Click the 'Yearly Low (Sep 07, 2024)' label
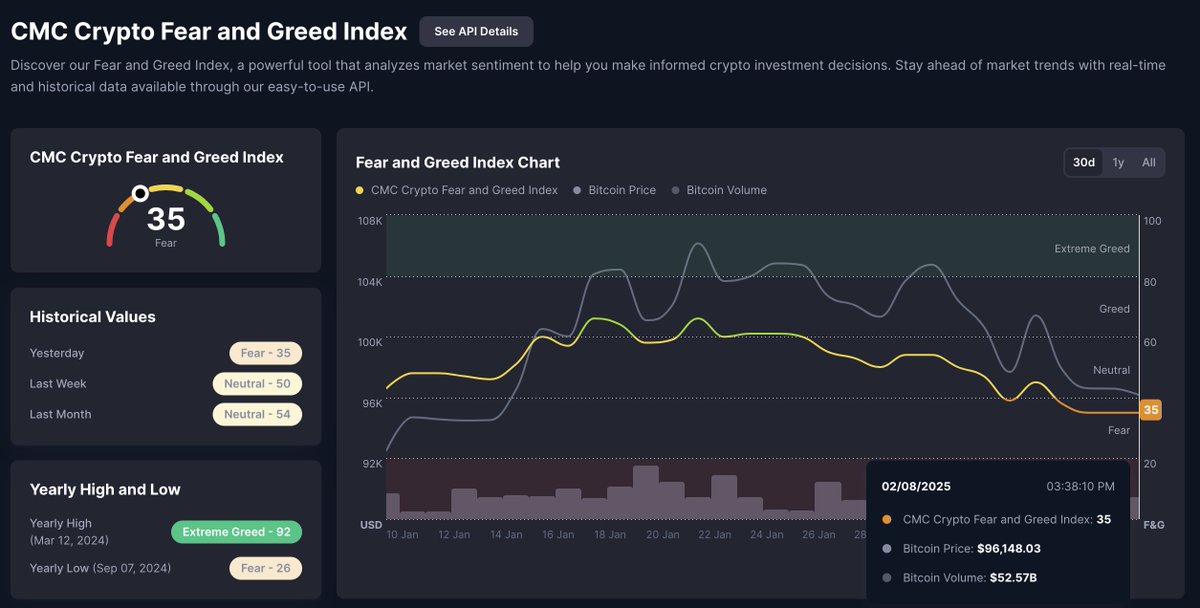 [x=100, y=568]
